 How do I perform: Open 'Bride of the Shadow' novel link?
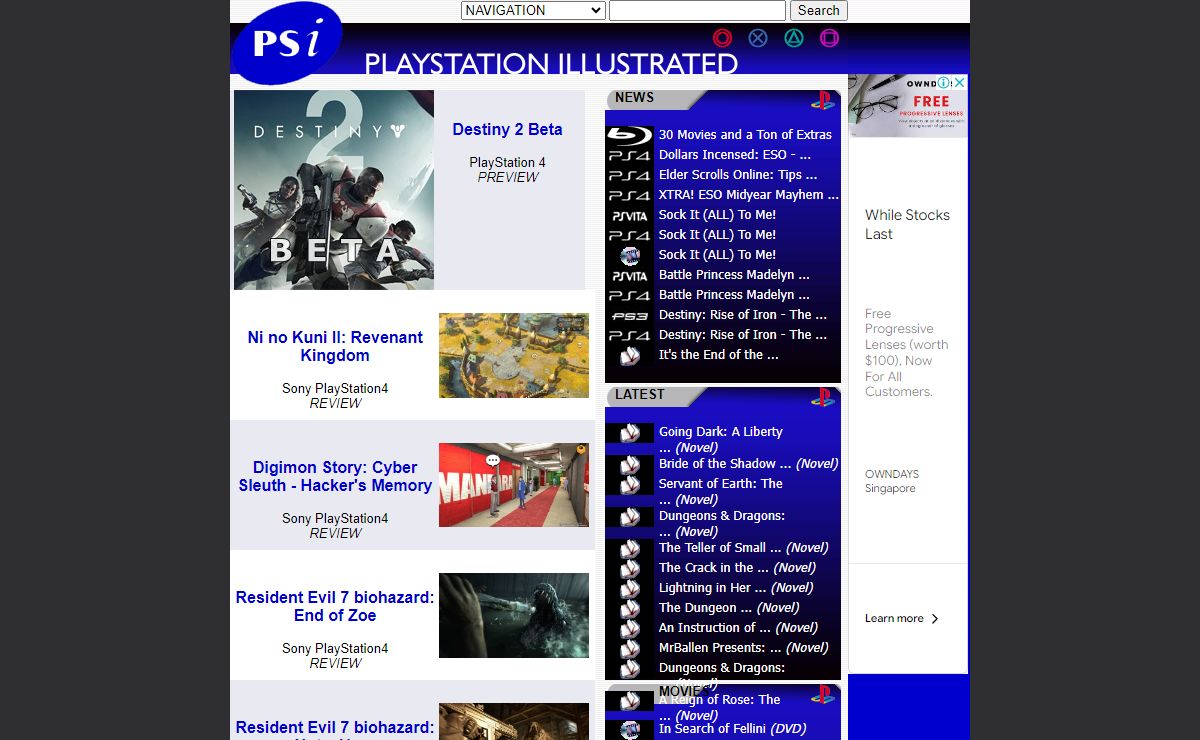[x=748, y=464]
